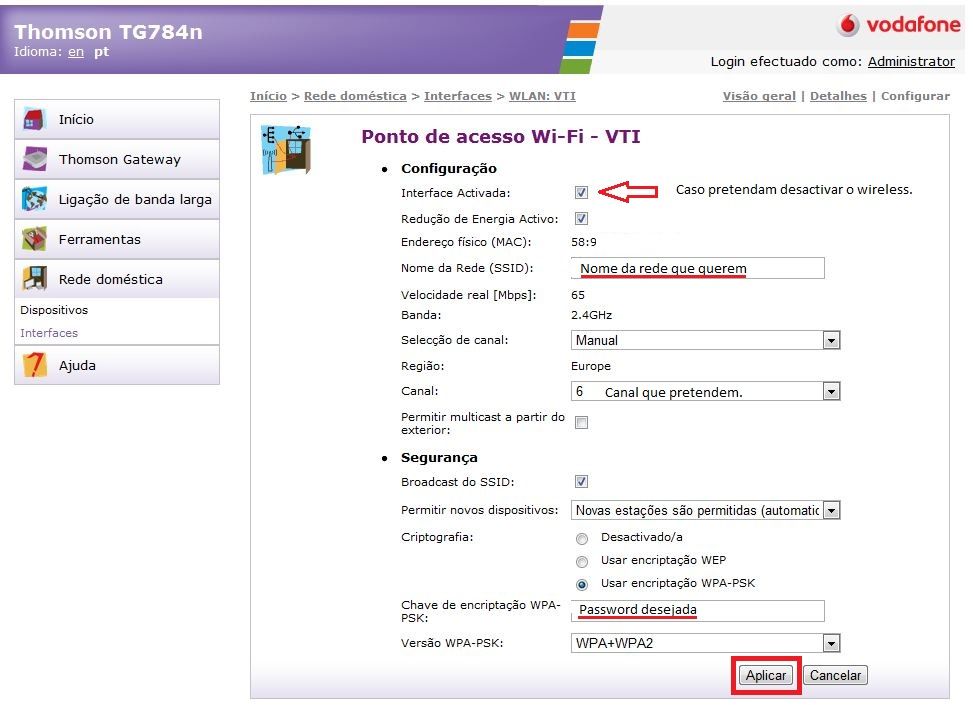Click the Rede doméstica network icon
The image size is (973, 705).
[35, 279]
